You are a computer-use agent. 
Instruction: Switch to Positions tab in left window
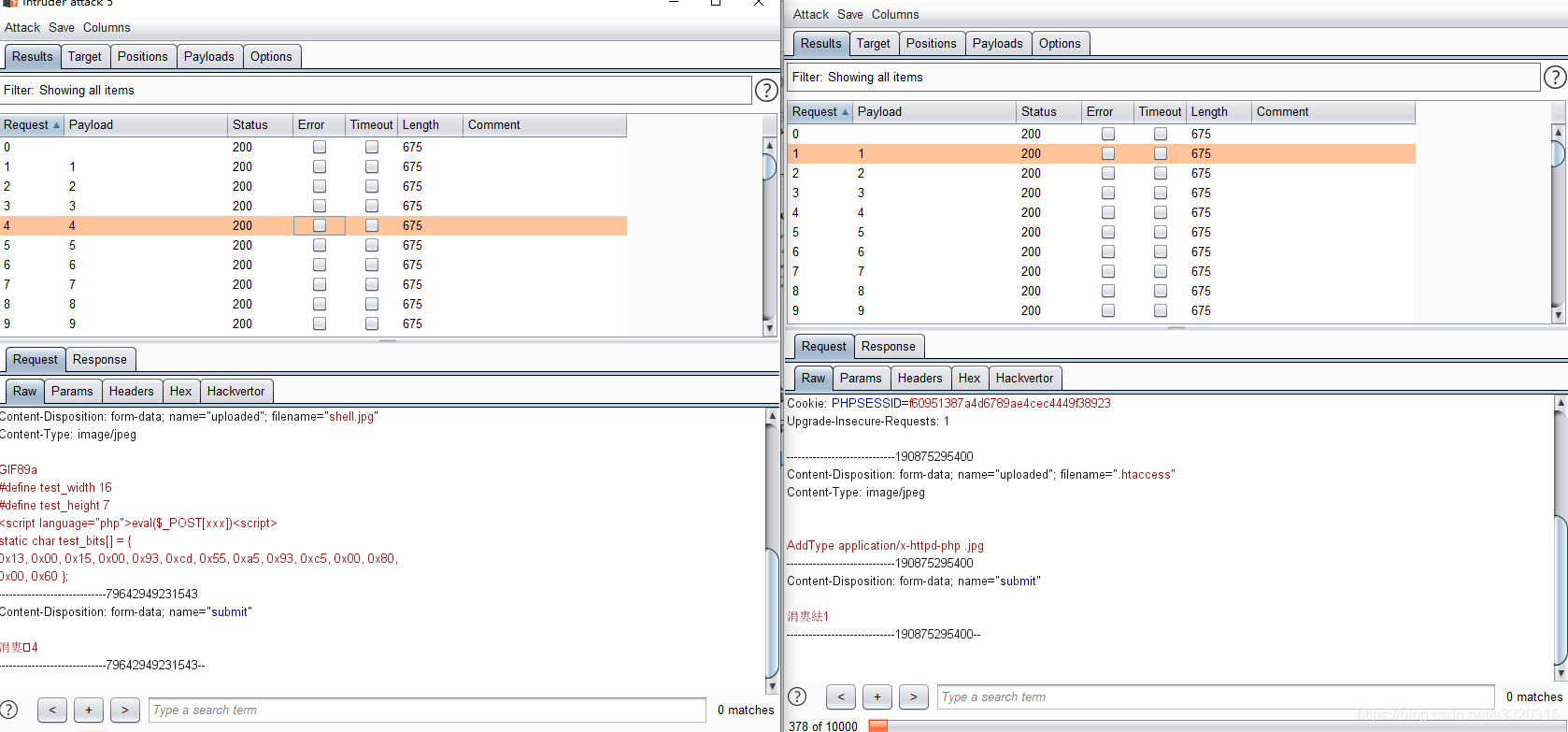pyautogui.click(x=143, y=56)
